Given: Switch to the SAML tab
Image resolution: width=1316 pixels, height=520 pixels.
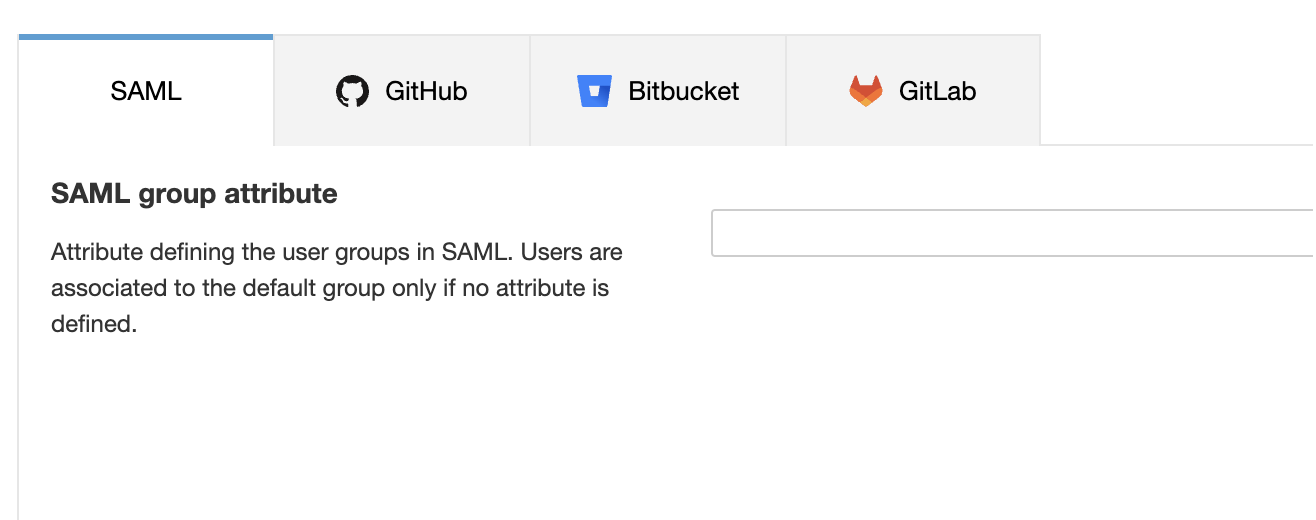Looking at the screenshot, I should (146, 91).
